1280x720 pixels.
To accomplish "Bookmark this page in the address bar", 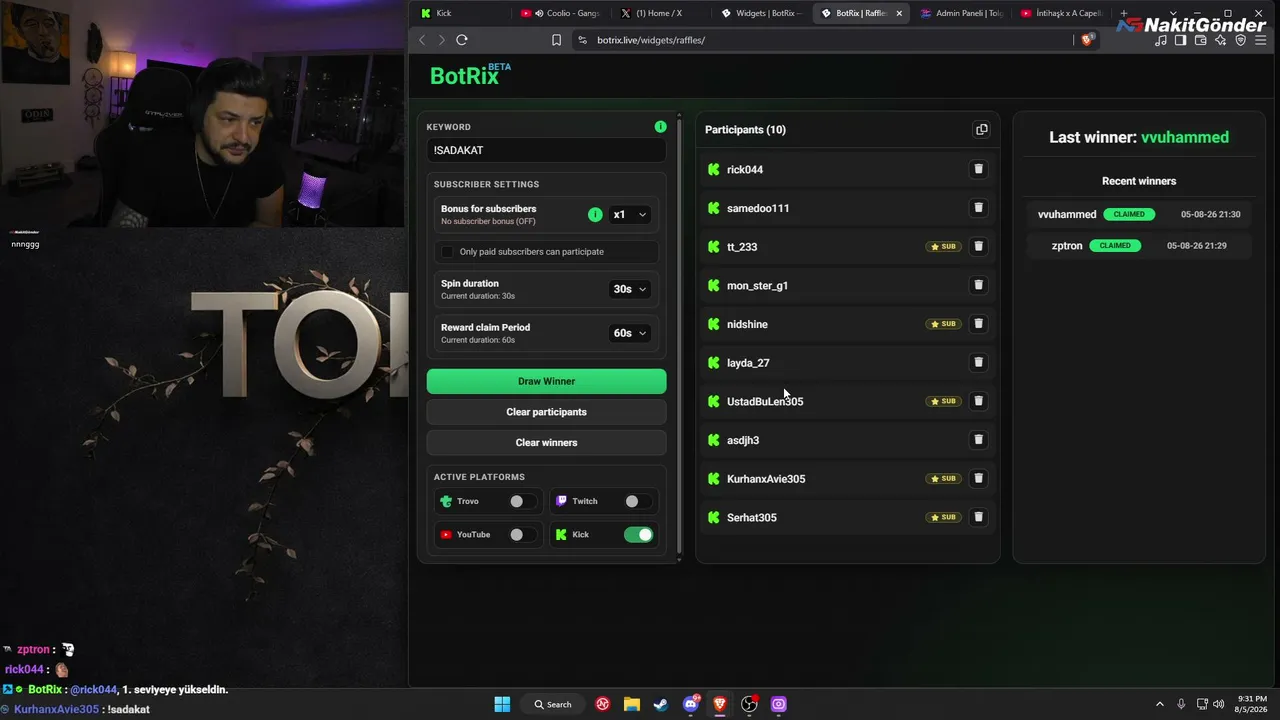I will (556, 40).
